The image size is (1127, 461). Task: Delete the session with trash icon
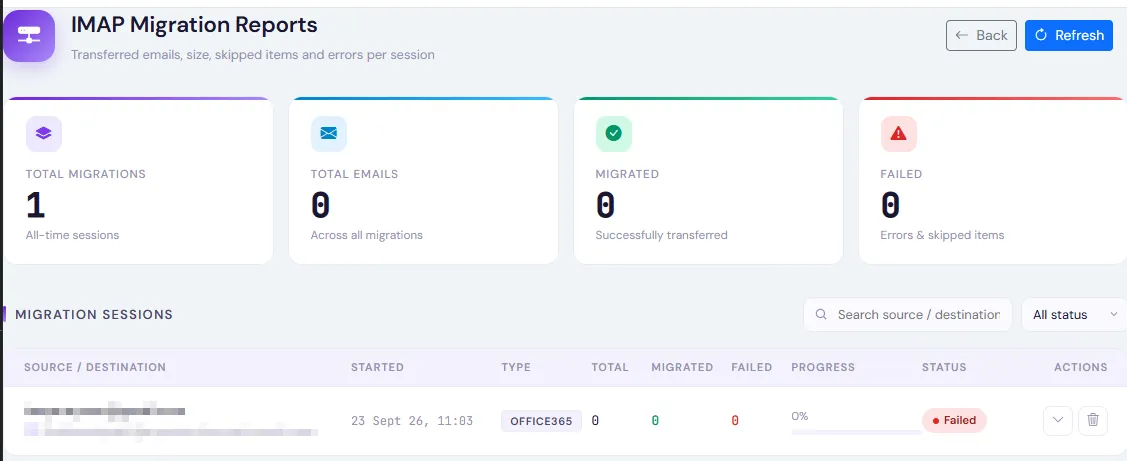click(x=1092, y=421)
